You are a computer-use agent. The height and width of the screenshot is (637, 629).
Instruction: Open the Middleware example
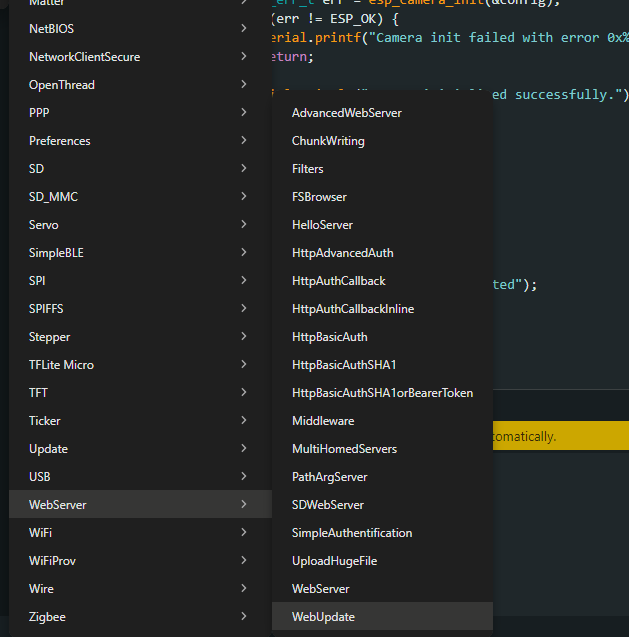click(382, 421)
